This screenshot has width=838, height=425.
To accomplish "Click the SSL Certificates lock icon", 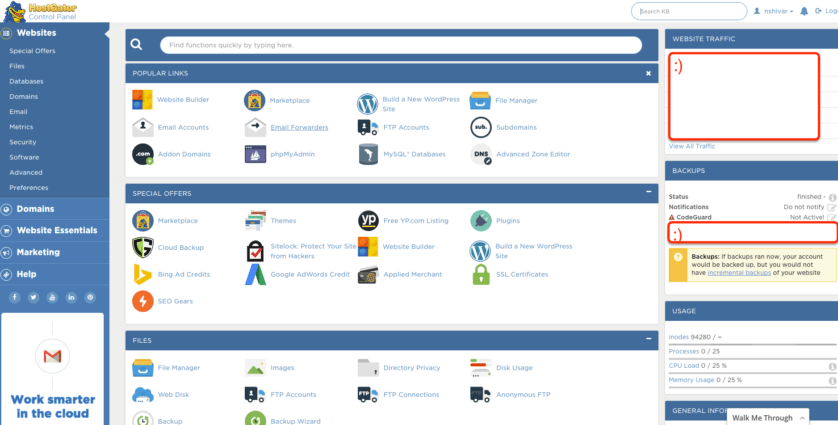I will tap(481, 274).
